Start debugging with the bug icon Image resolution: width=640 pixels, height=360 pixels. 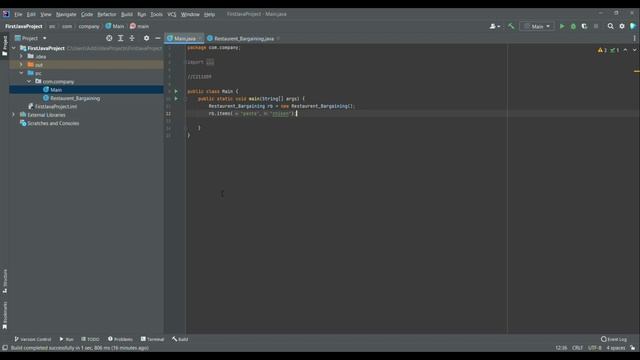click(573, 26)
